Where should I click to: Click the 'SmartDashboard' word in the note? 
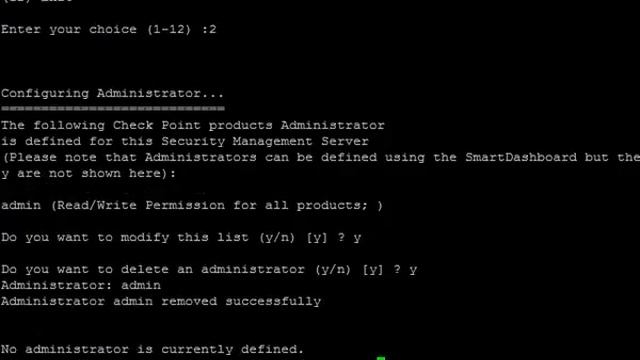[521, 157]
